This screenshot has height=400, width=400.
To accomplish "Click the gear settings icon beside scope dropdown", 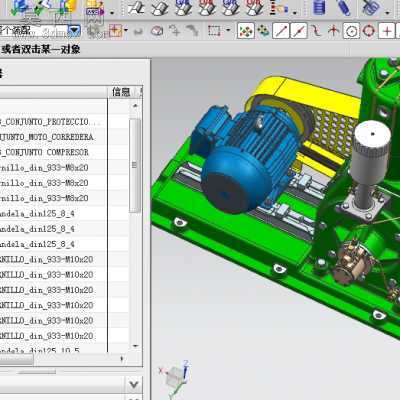I will coord(93,31).
